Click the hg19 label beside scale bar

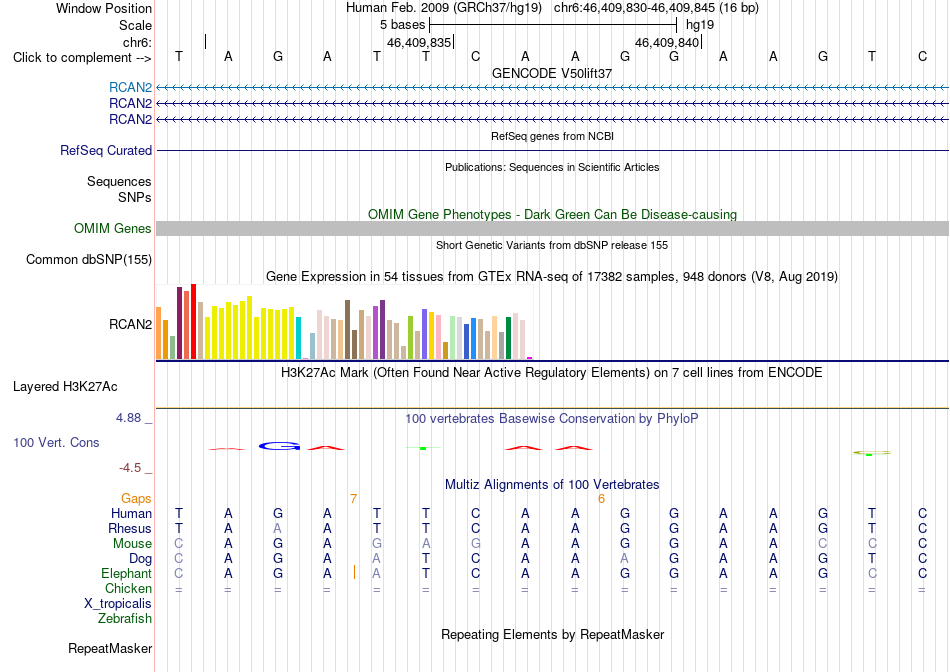(700, 25)
